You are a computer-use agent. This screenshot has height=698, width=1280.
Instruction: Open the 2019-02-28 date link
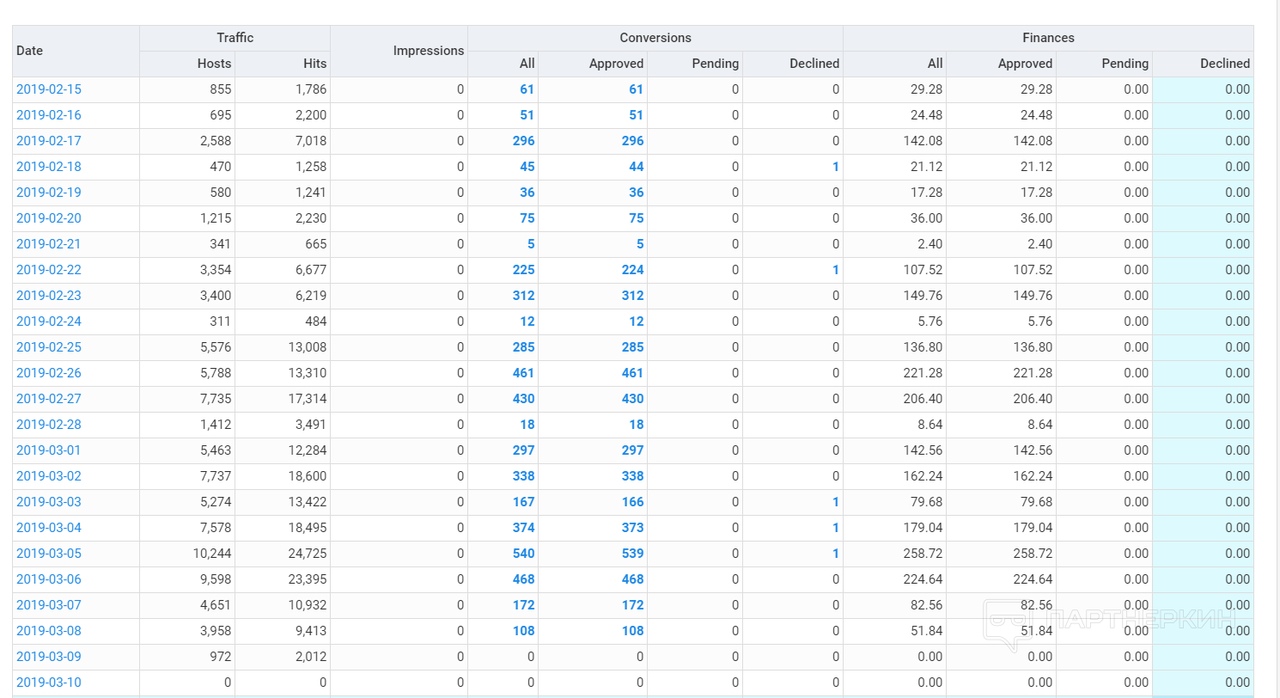pyautogui.click(x=48, y=424)
